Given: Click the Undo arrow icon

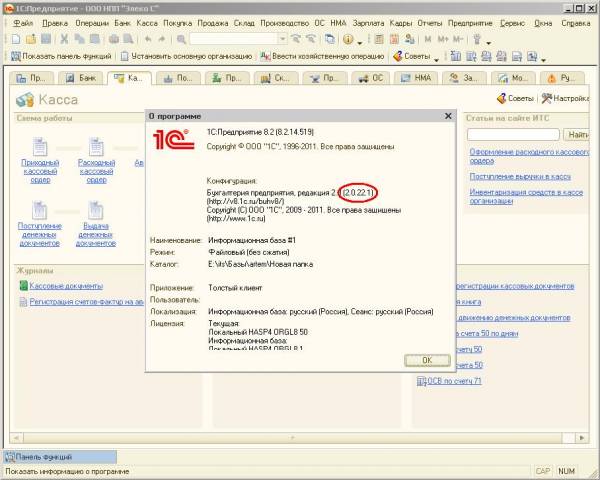Looking at the screenshot, I should click(x=148, y=39).
